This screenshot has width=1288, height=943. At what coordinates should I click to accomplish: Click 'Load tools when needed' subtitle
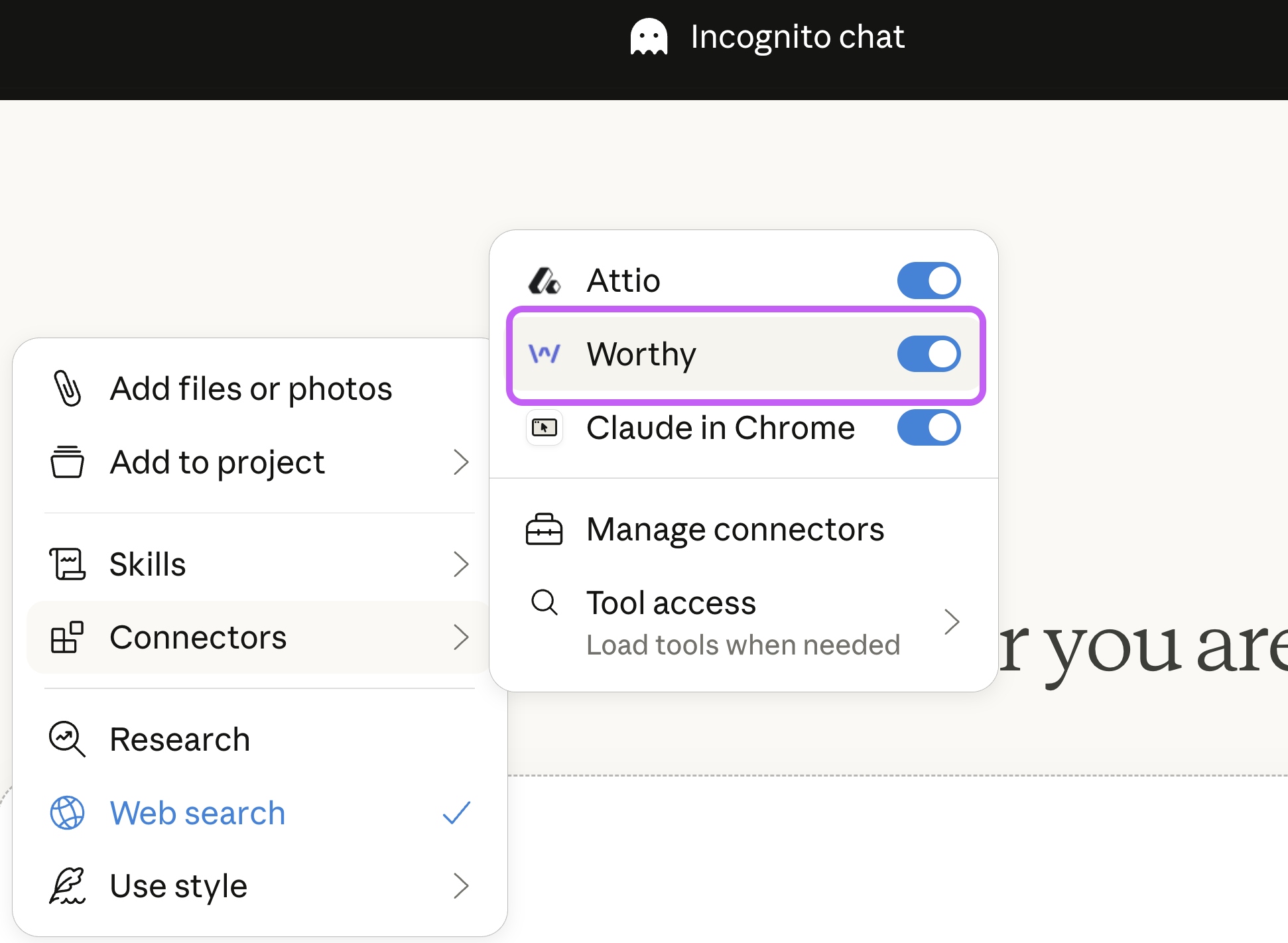click(743, 645)
